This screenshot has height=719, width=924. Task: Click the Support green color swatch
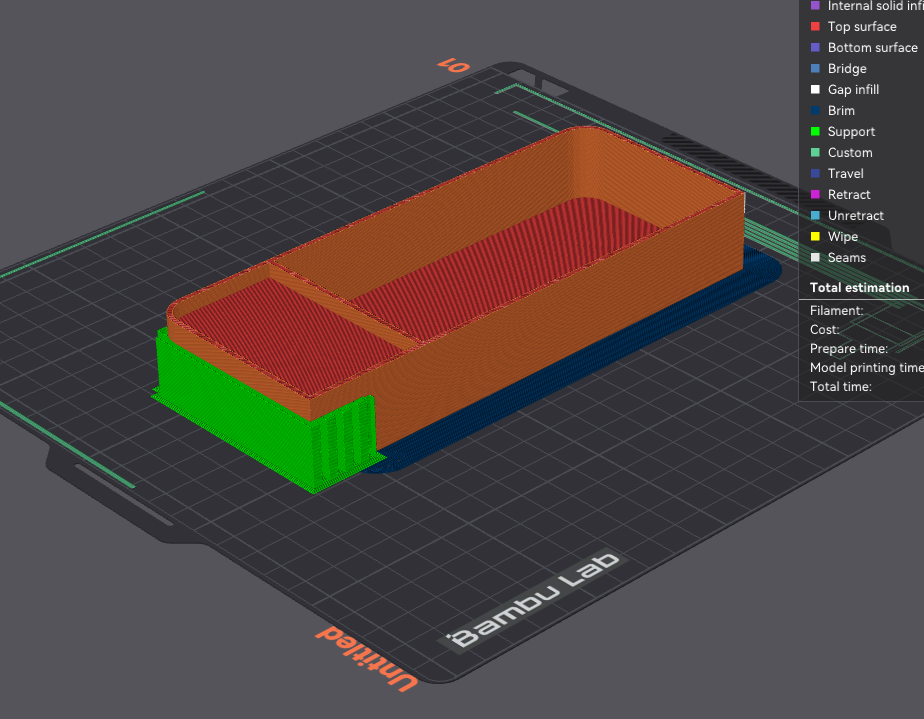tap(815, 131)
